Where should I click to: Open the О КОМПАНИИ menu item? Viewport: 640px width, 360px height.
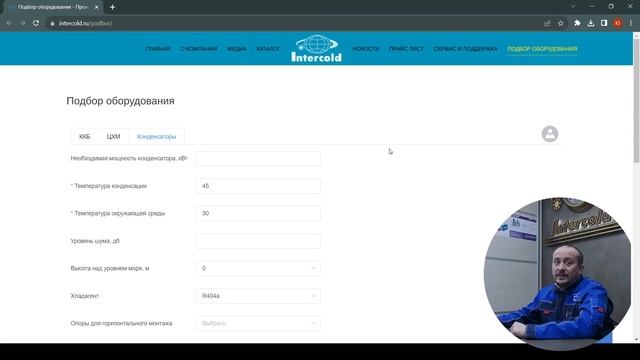(199, 49)
